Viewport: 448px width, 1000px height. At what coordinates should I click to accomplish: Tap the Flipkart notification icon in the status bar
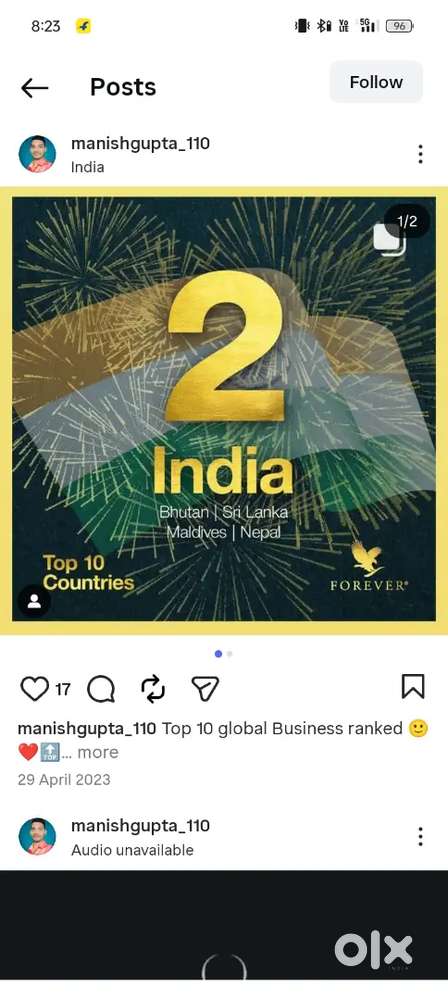pyautogui.click(x=83, y=26)
